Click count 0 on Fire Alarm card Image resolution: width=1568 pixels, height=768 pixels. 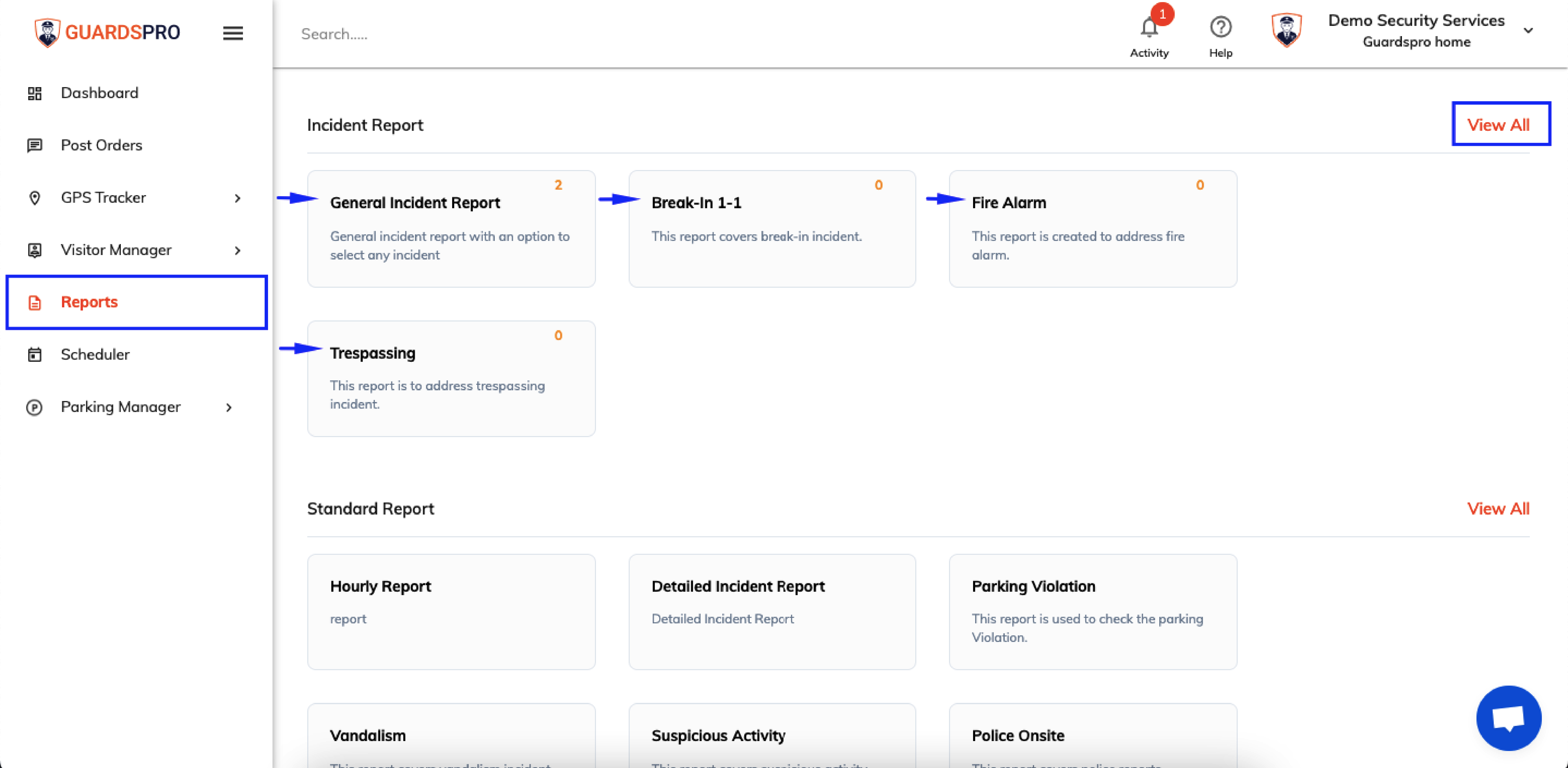tap(1200, 185)
